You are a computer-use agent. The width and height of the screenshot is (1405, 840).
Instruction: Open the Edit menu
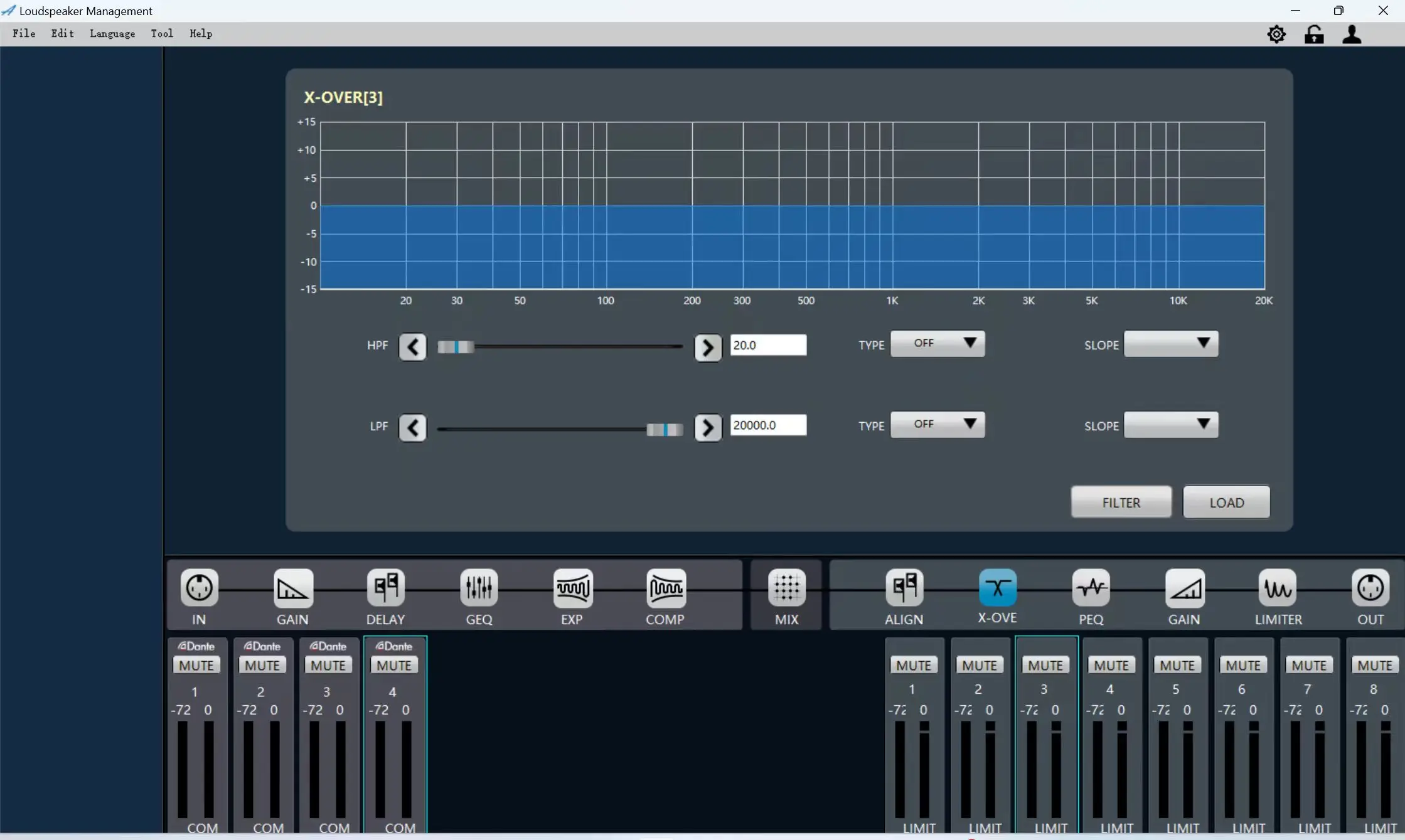[63, 34]
